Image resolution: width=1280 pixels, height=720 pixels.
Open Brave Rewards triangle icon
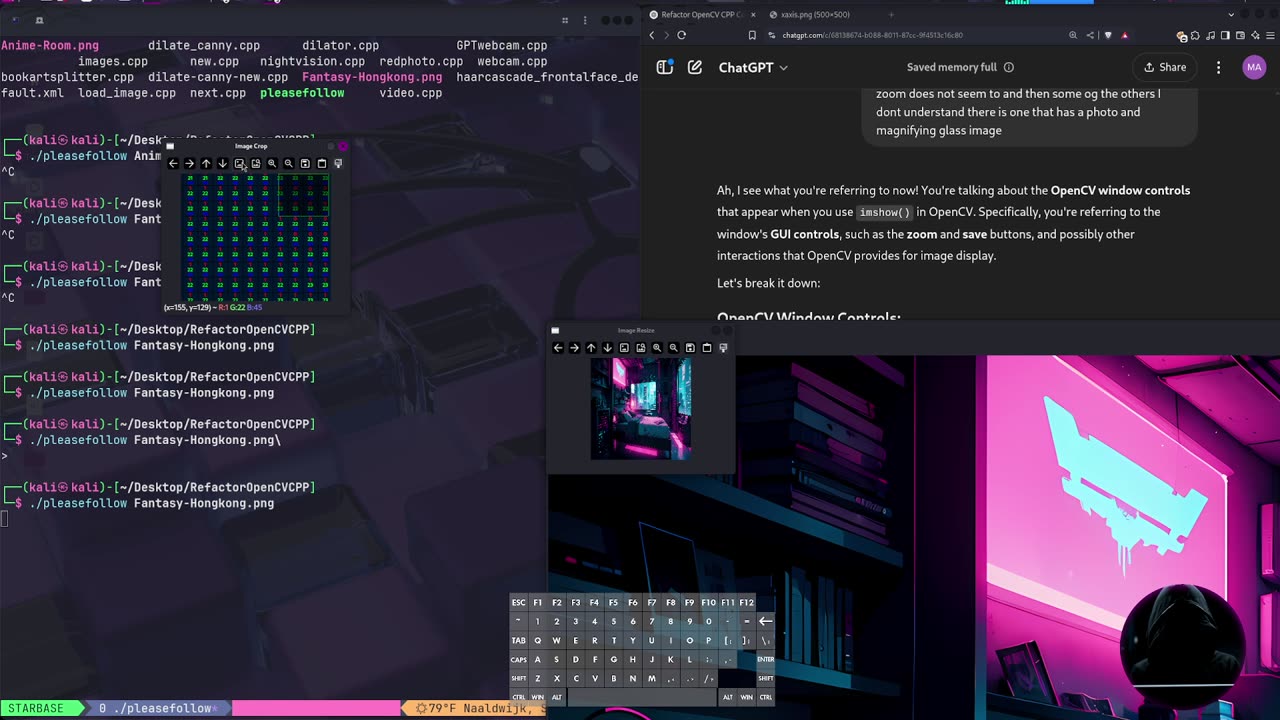pos(1125,35)
